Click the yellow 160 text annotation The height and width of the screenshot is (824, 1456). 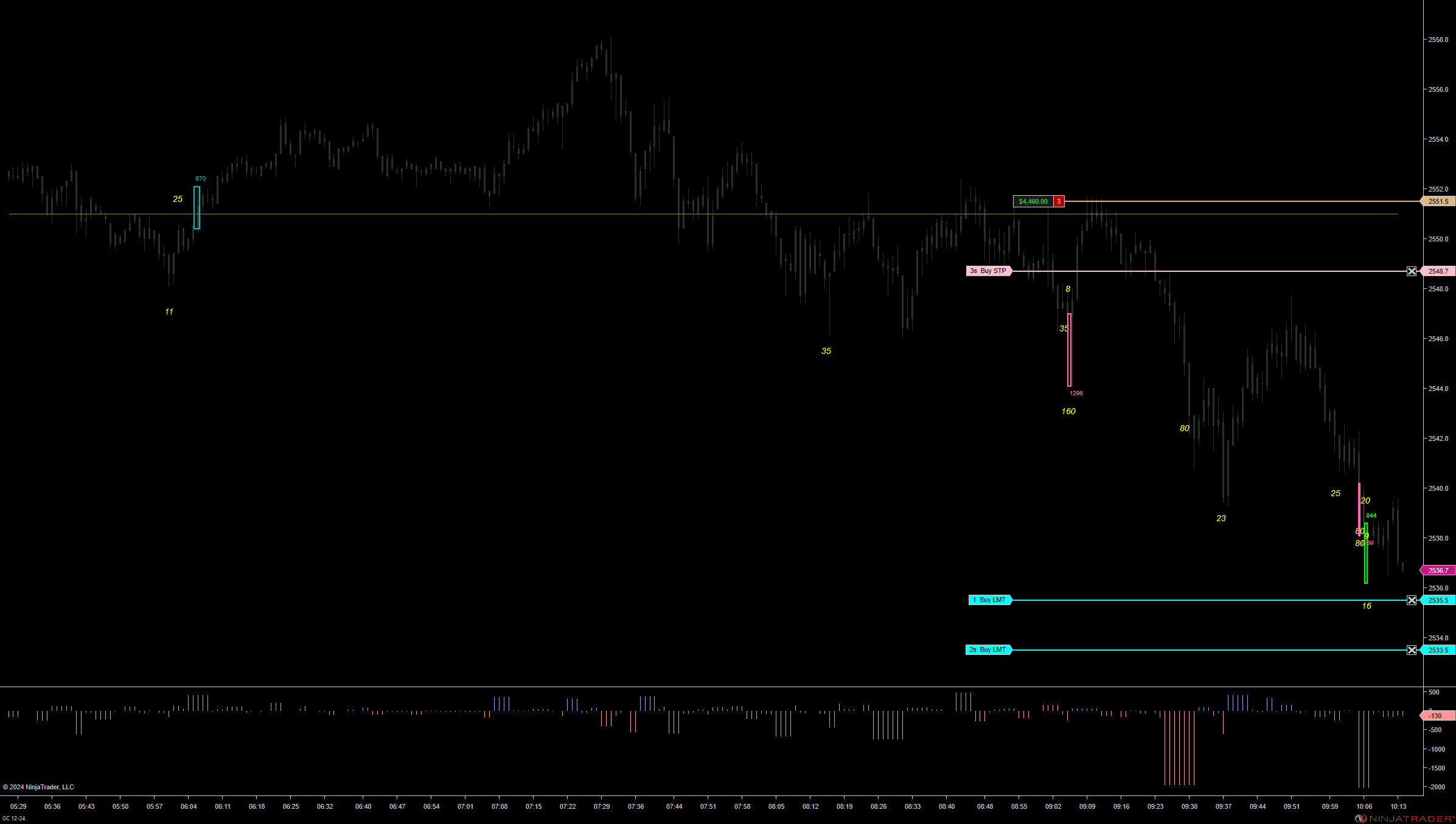tap(1068, 411)
